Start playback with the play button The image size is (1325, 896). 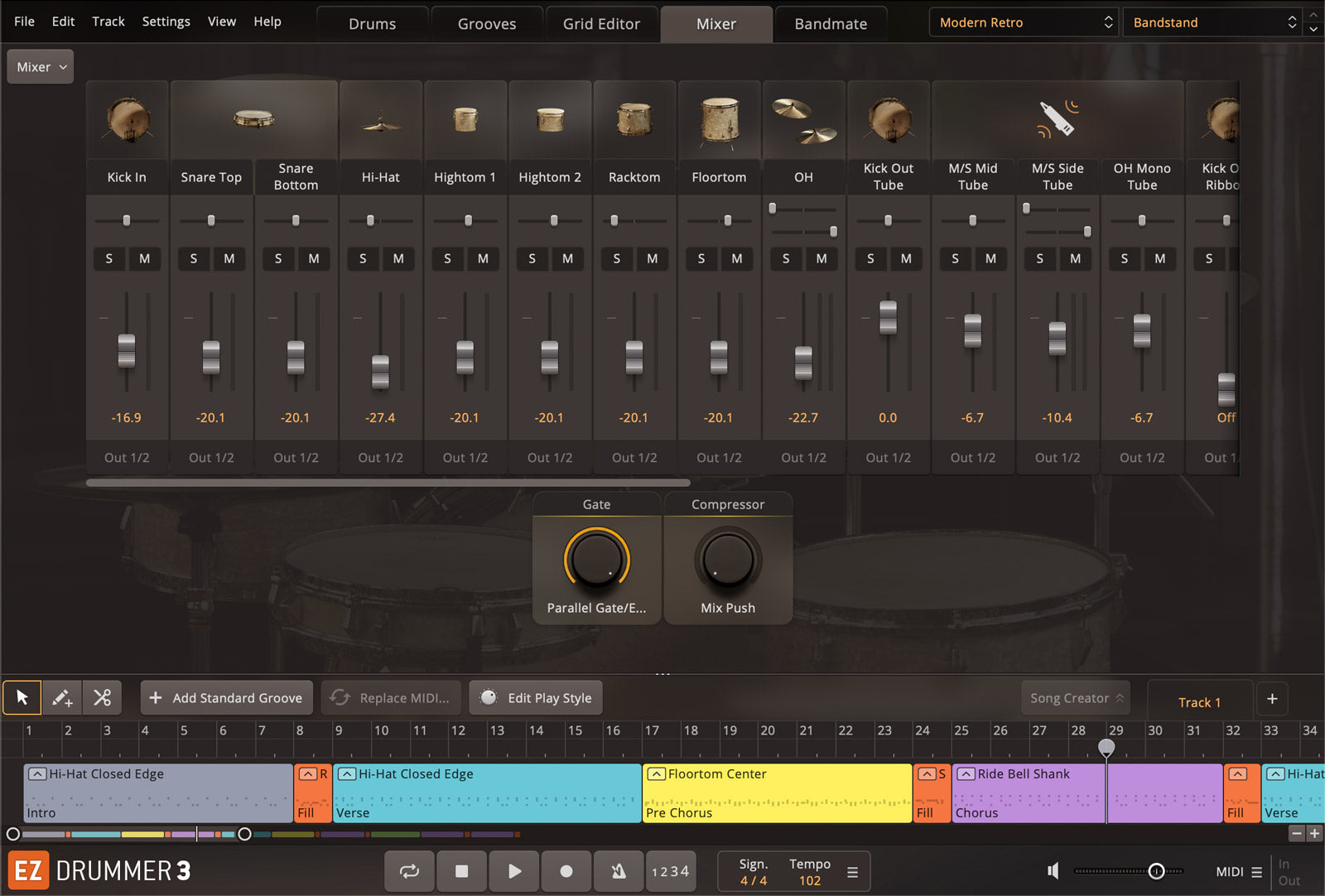514,871
